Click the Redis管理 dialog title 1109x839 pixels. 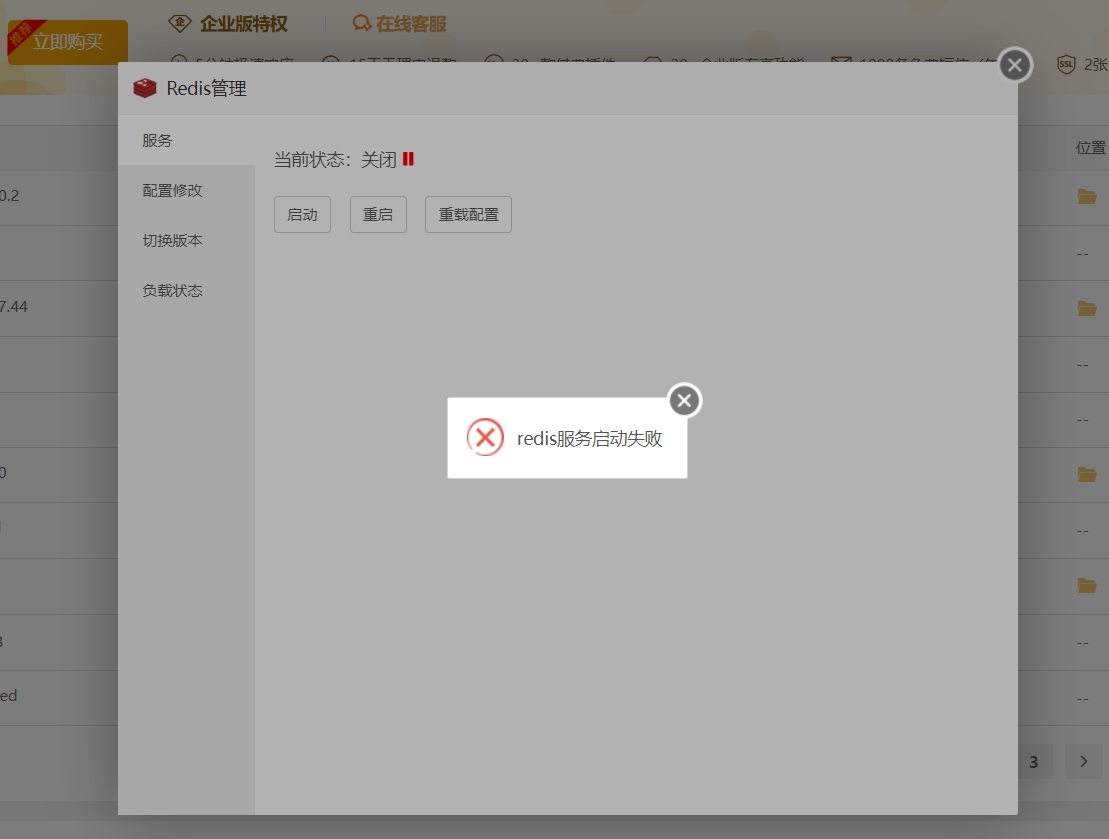click(207, 88)
